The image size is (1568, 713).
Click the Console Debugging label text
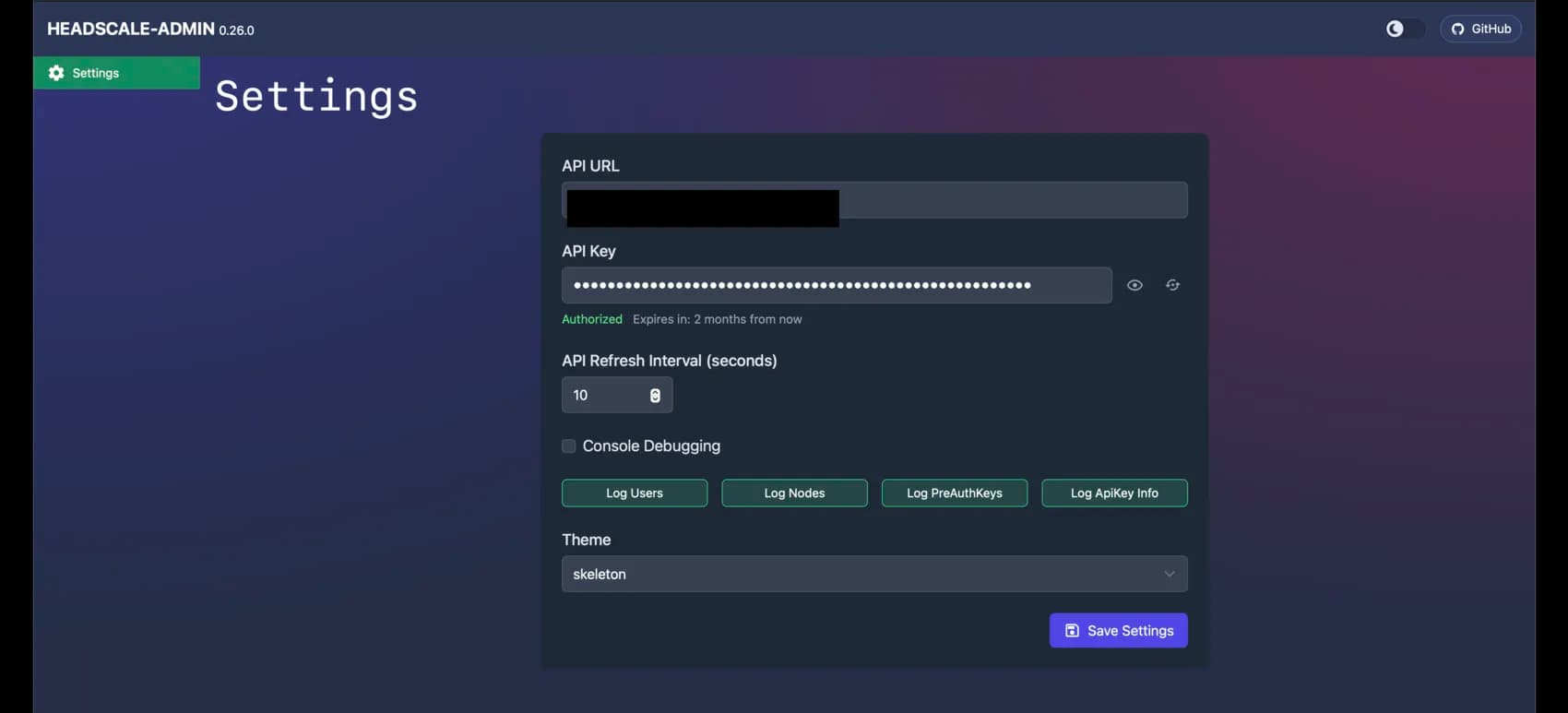point(651,446)
